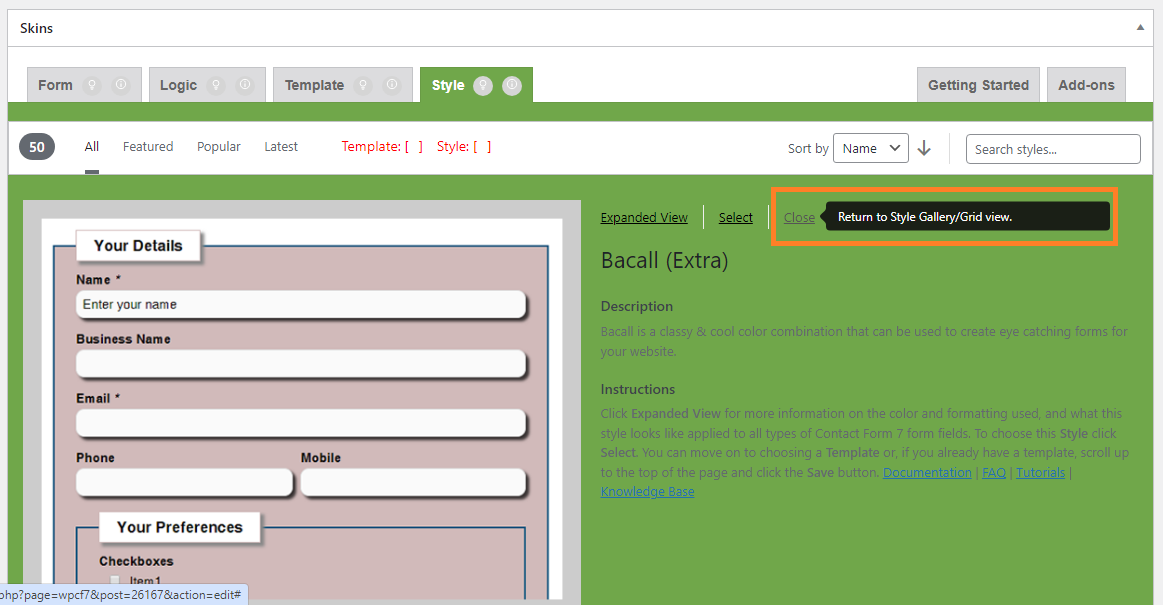Click the info icon on Template tab
1163x605 pixels.
coord(392,86)
